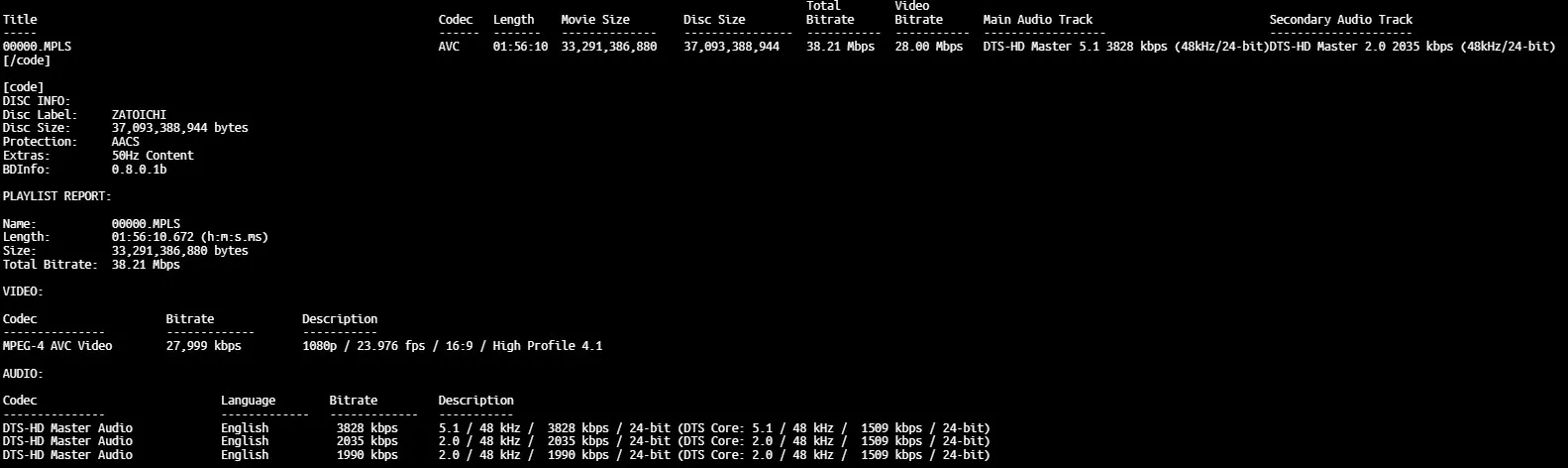This screenshot has height=468, width=1568.
Task: Click the "Movie Size" column header
Action: (594, 20)
